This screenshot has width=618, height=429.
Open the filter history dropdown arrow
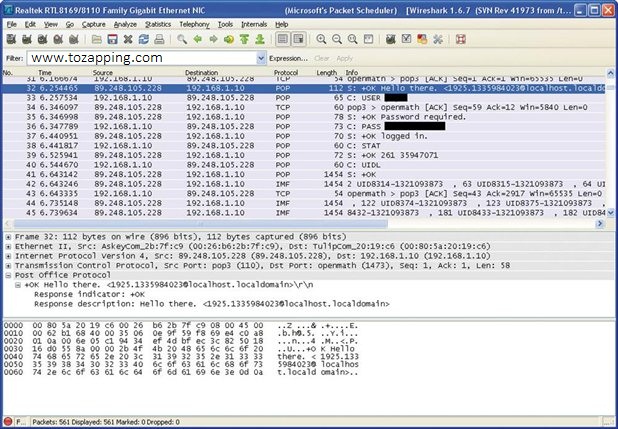pyautogui.click(x=261, y=58)
